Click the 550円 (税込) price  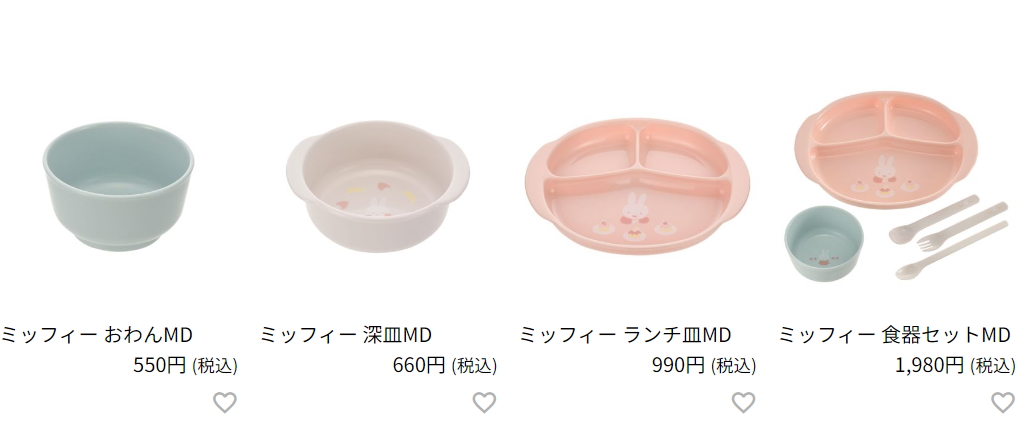click(185, 365)
